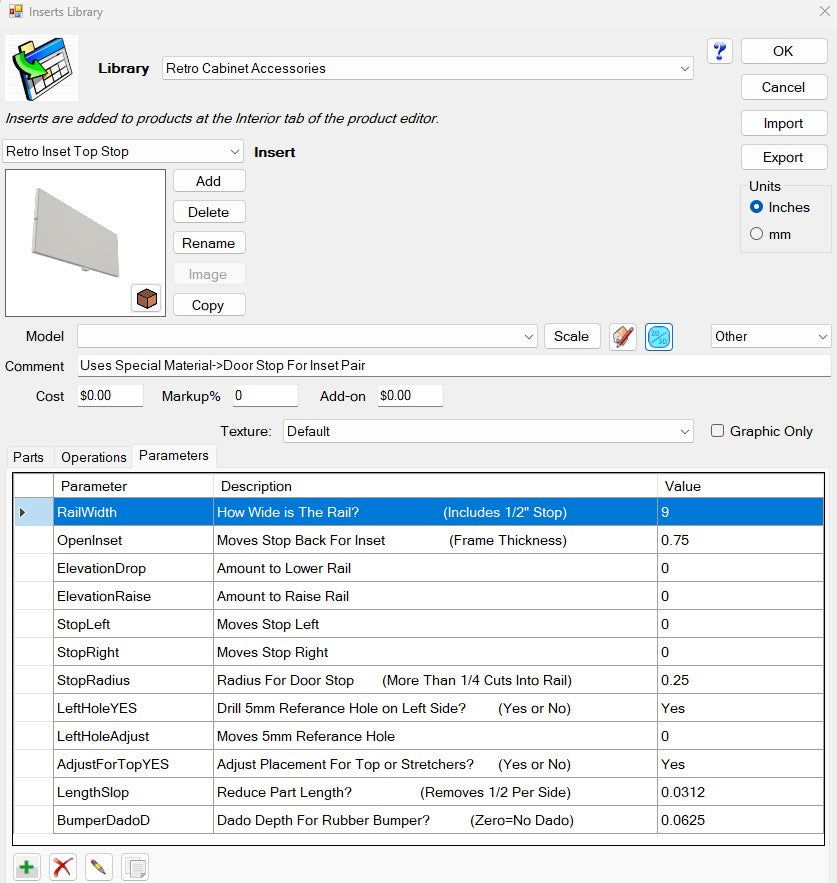This screenshot has height=883, width=837.
Task: Click the copy parameter pages icon
Action: [x=135, y=867]
